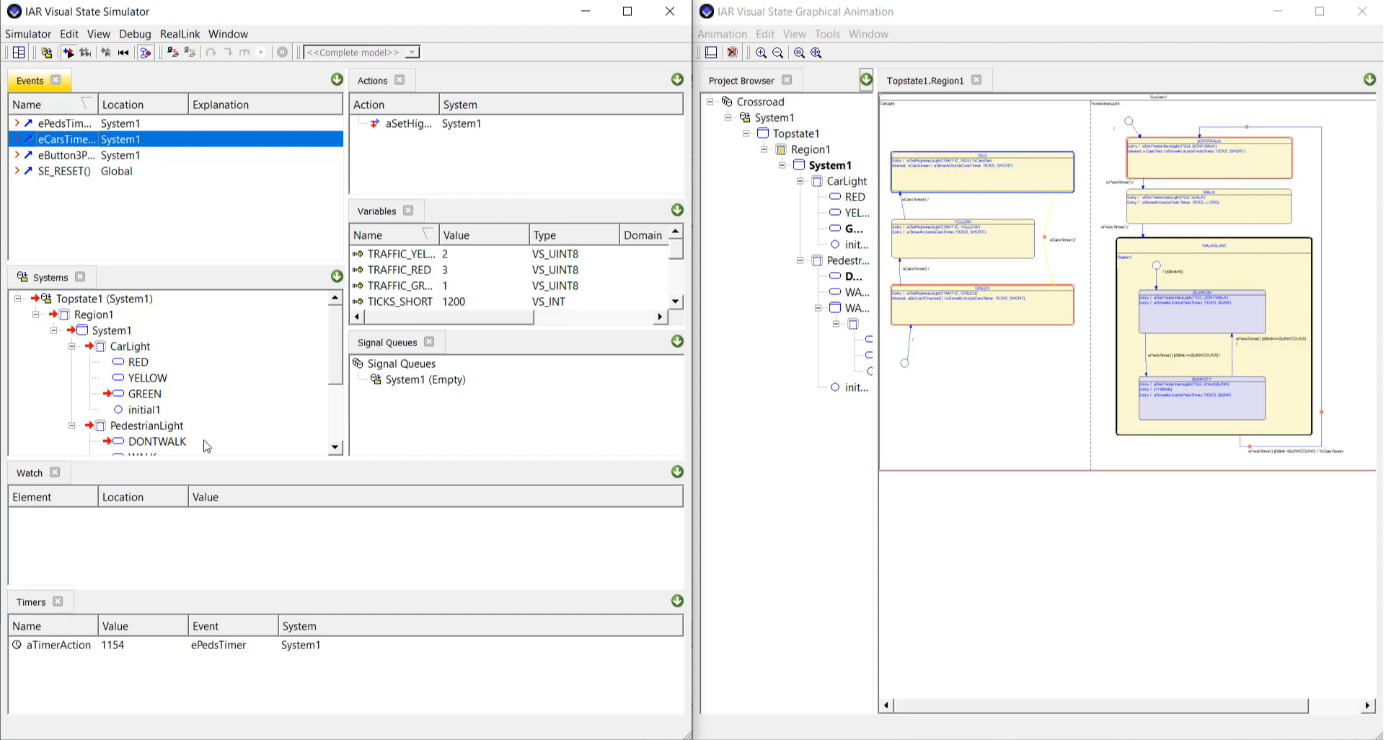This screenshot has width=1386, height=740.
Task: Click the yellow system setup toolbar icon
Action: (46, 52)
